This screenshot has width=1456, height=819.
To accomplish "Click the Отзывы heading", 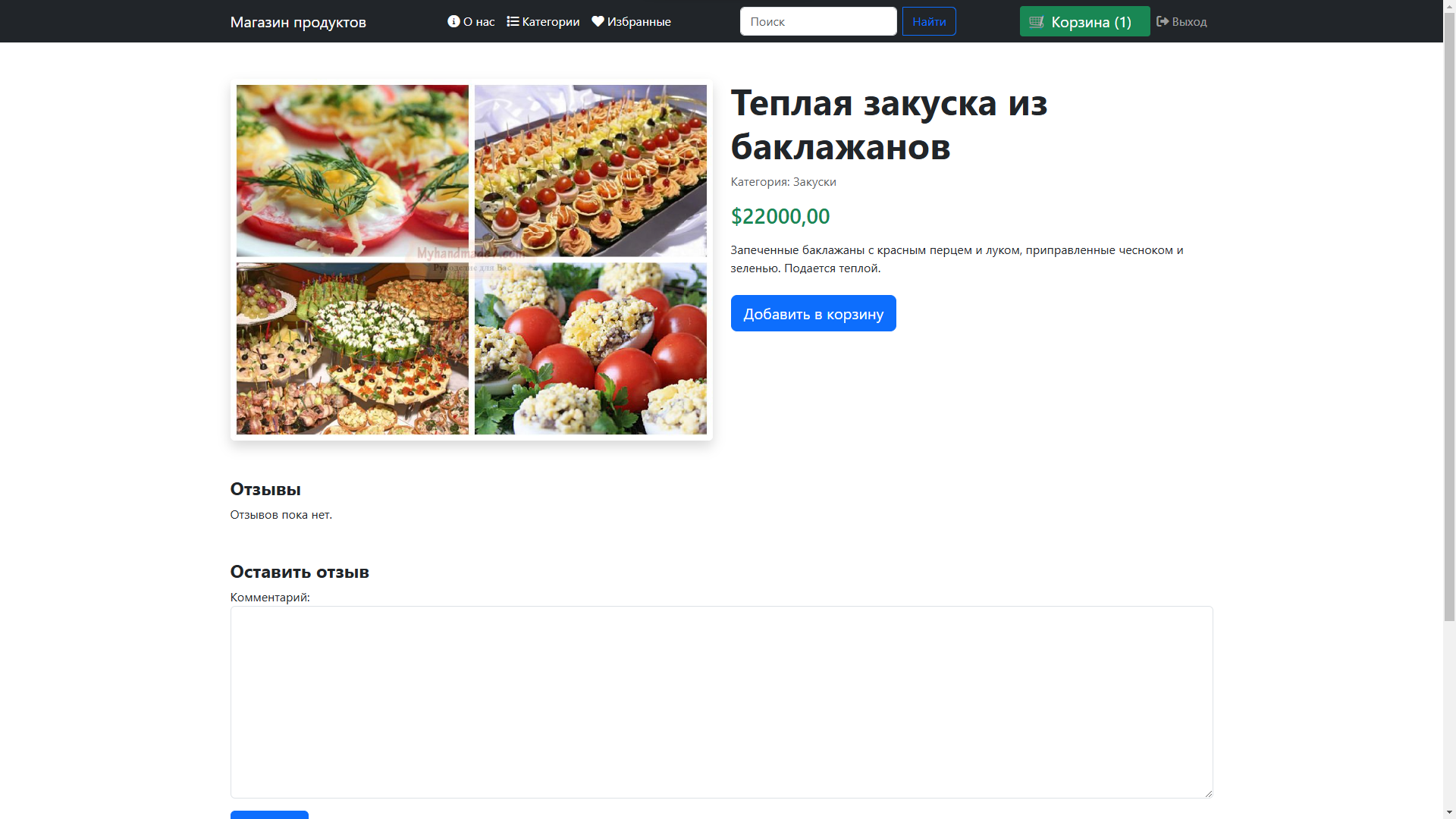I will [x=265, y=489].
